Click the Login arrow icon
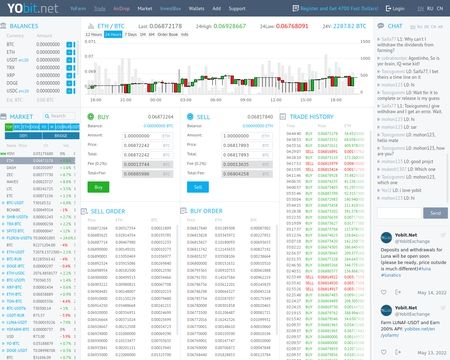 [388, 8]
